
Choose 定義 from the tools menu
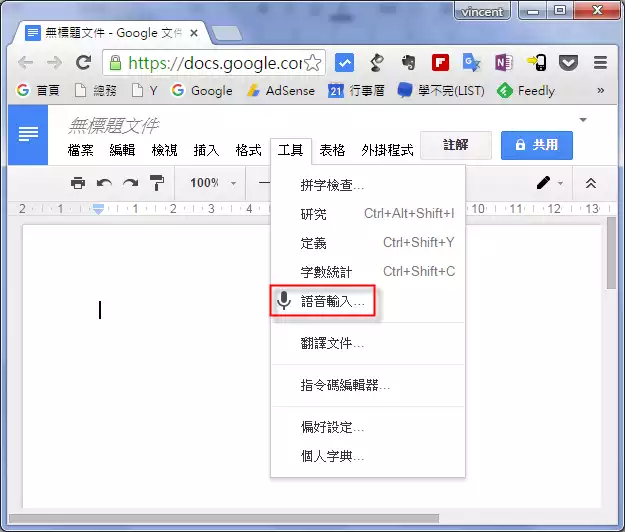tap(368, 243)
